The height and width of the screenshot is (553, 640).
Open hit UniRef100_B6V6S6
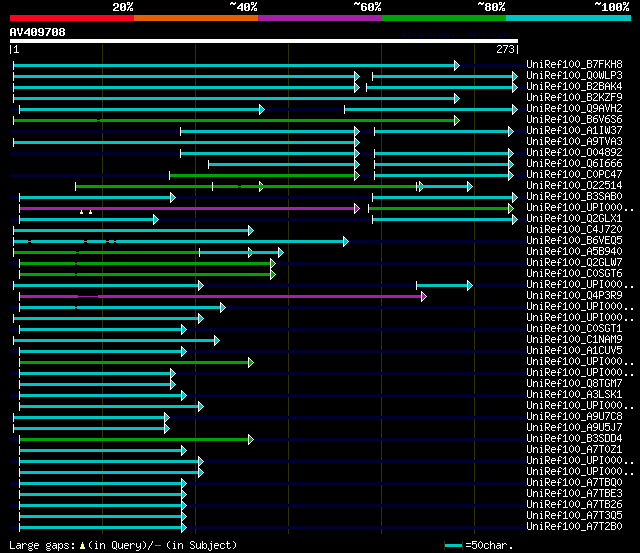(x=574, y=120)
